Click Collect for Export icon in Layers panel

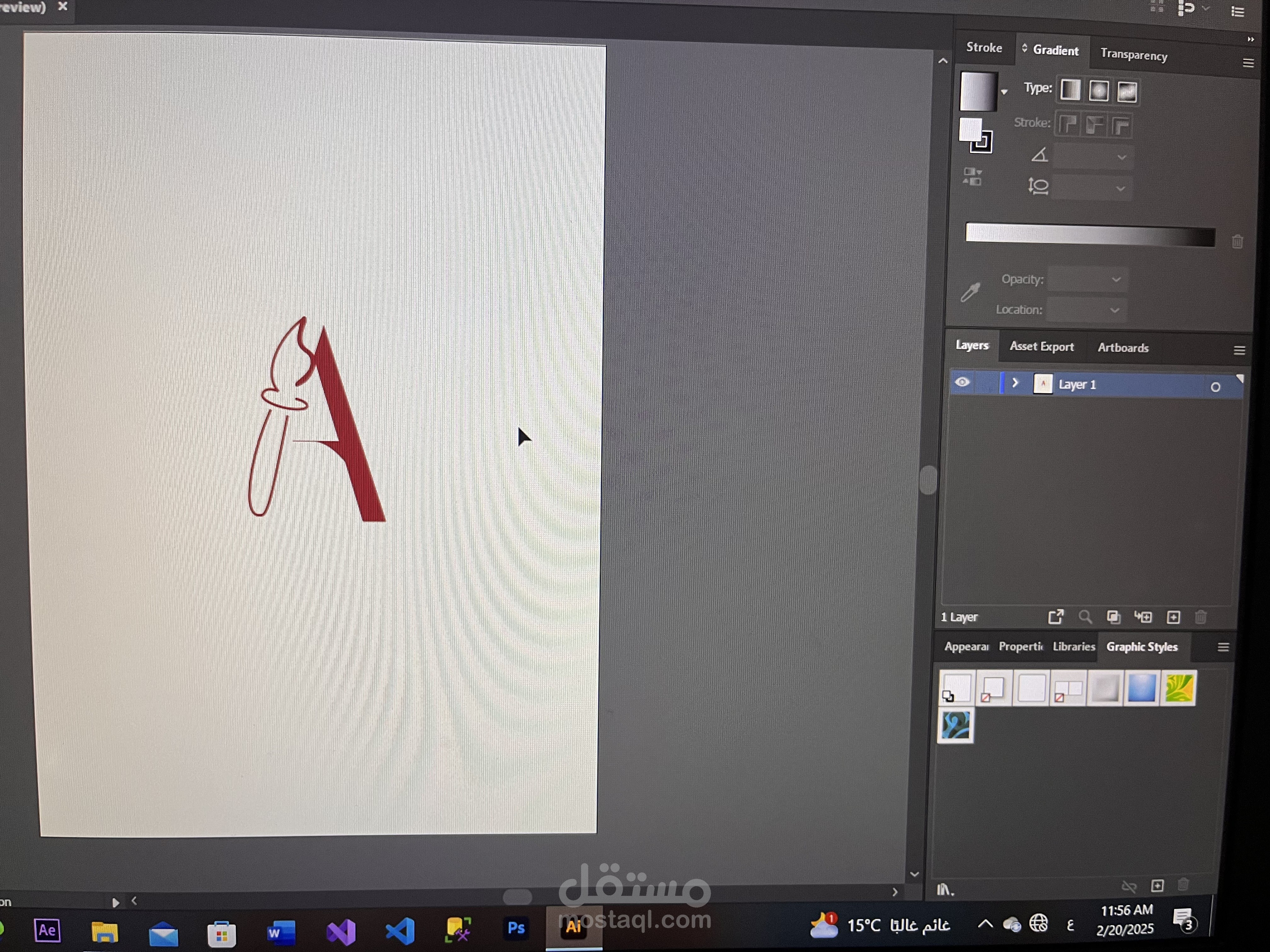click(x=1055, y=617)
